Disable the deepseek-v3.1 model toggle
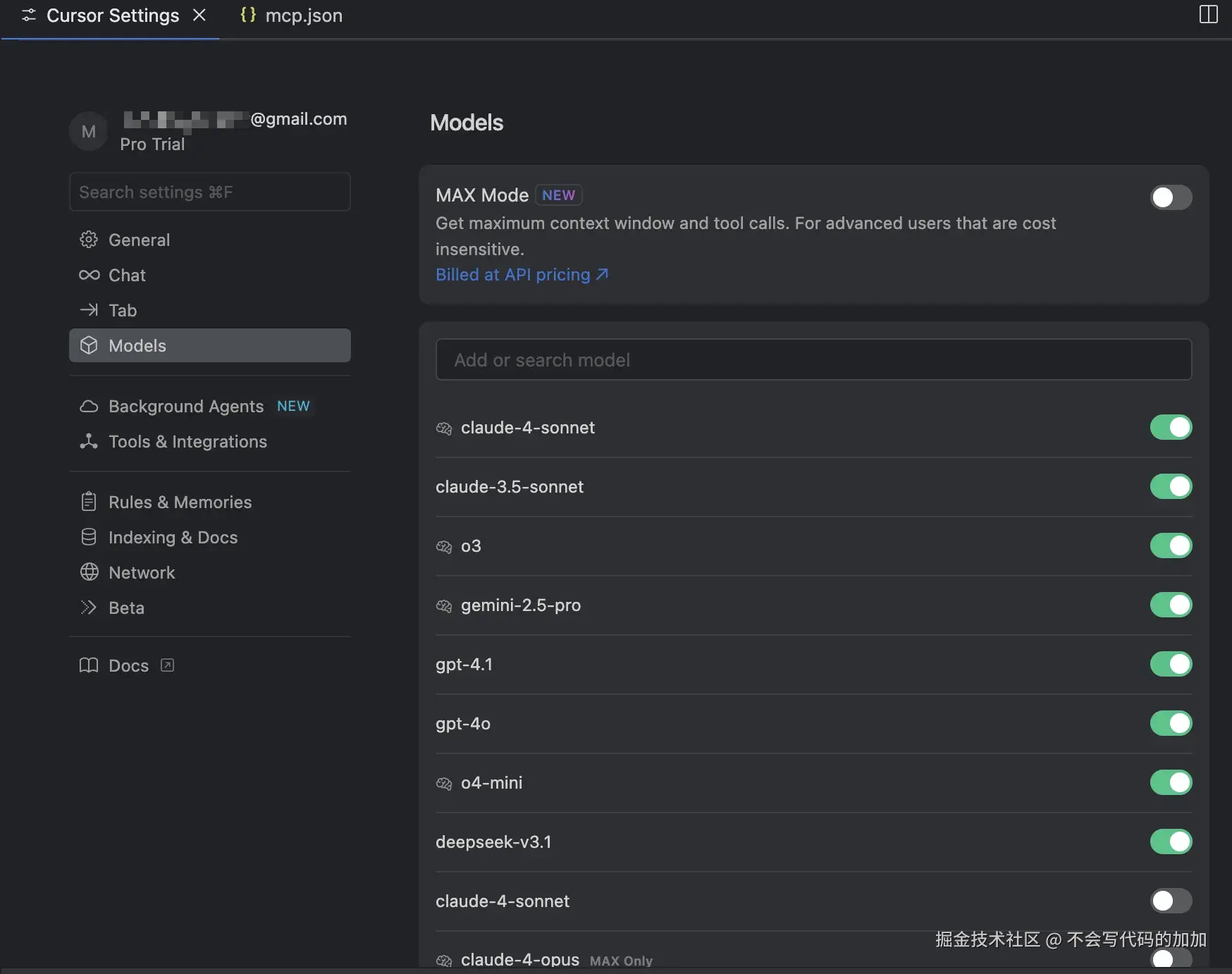This screenshot has width=1232, height=974. [x=1171, y=842]
